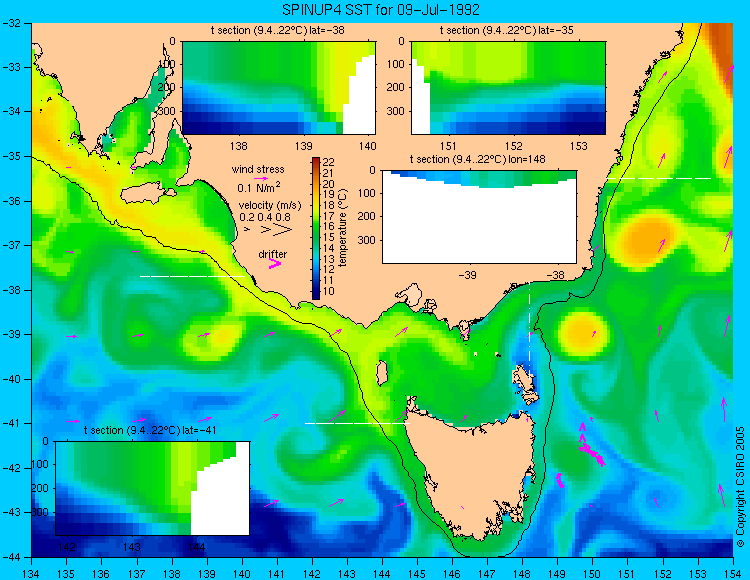
Task: Click the "t section (9.4..22°C) lat=-35" heading
Action: pyautogui.click(x=507, y=31)
